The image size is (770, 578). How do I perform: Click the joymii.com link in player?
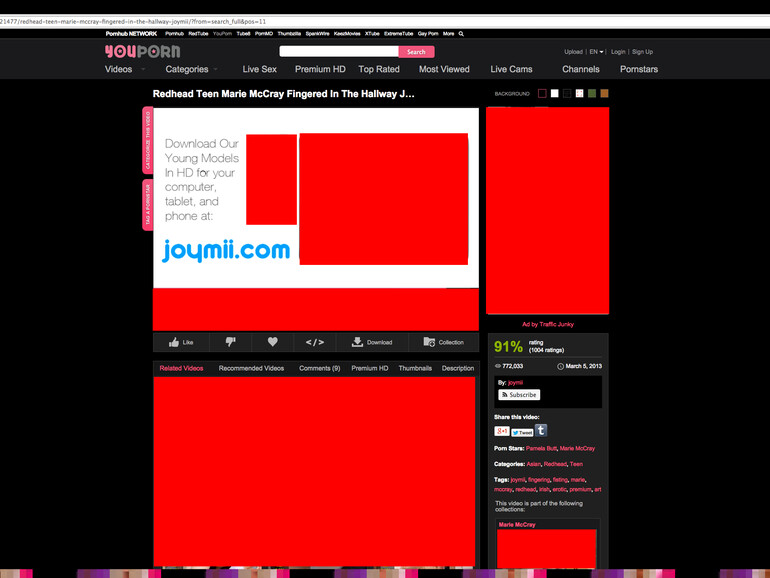226,250
